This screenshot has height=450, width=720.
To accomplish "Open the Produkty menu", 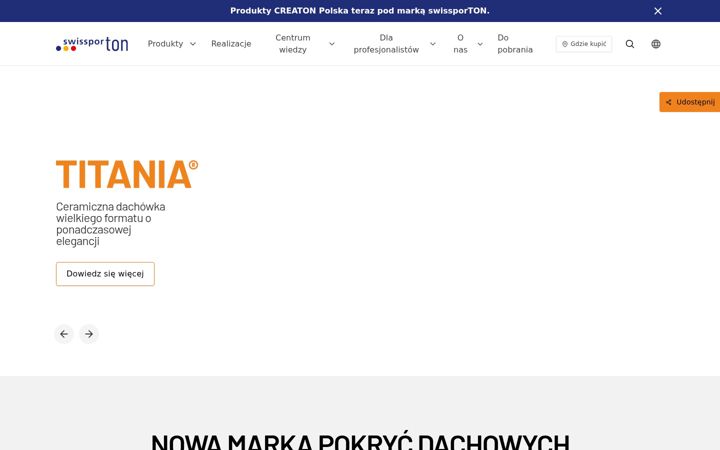I will click(165, 44).
